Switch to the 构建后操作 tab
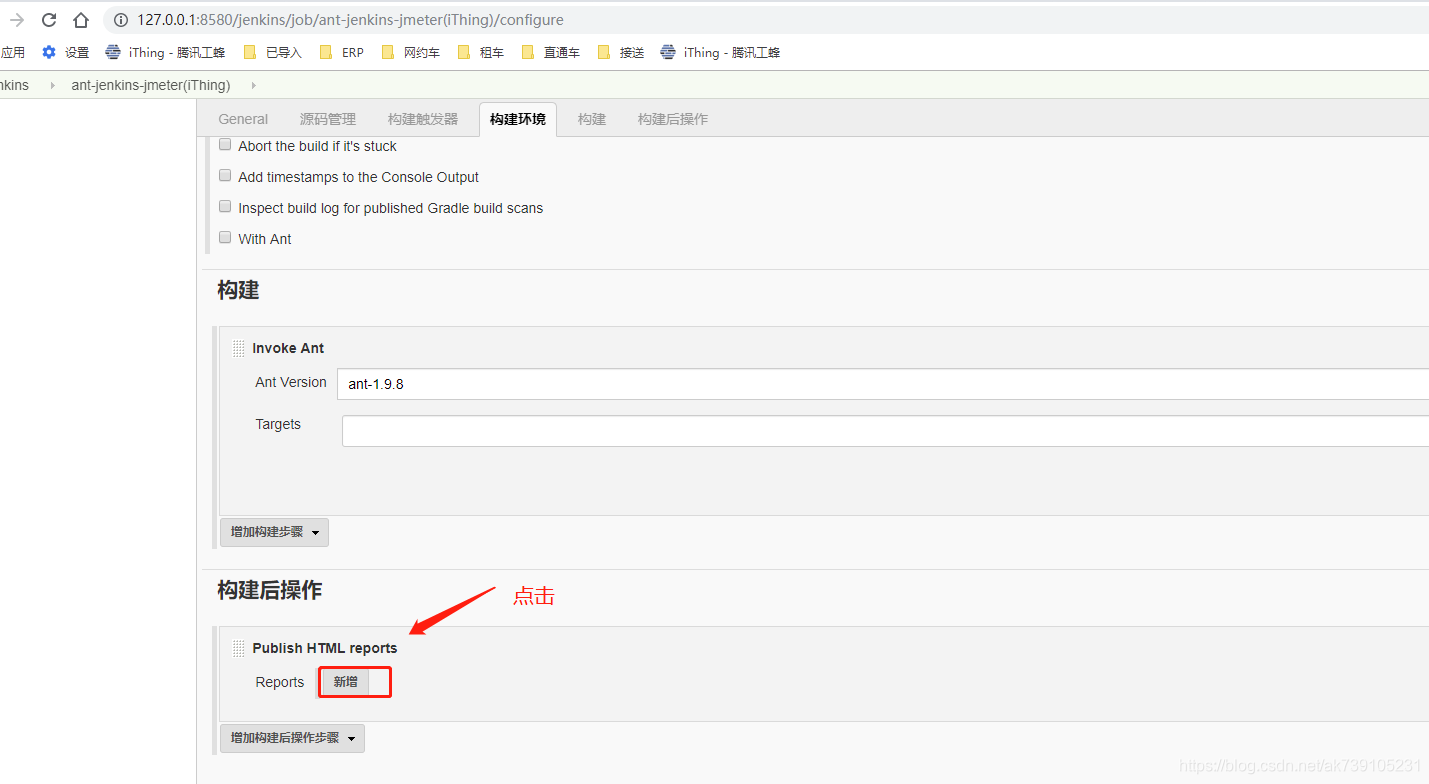Screen dimensions: 1429x784 click(673, 119)
